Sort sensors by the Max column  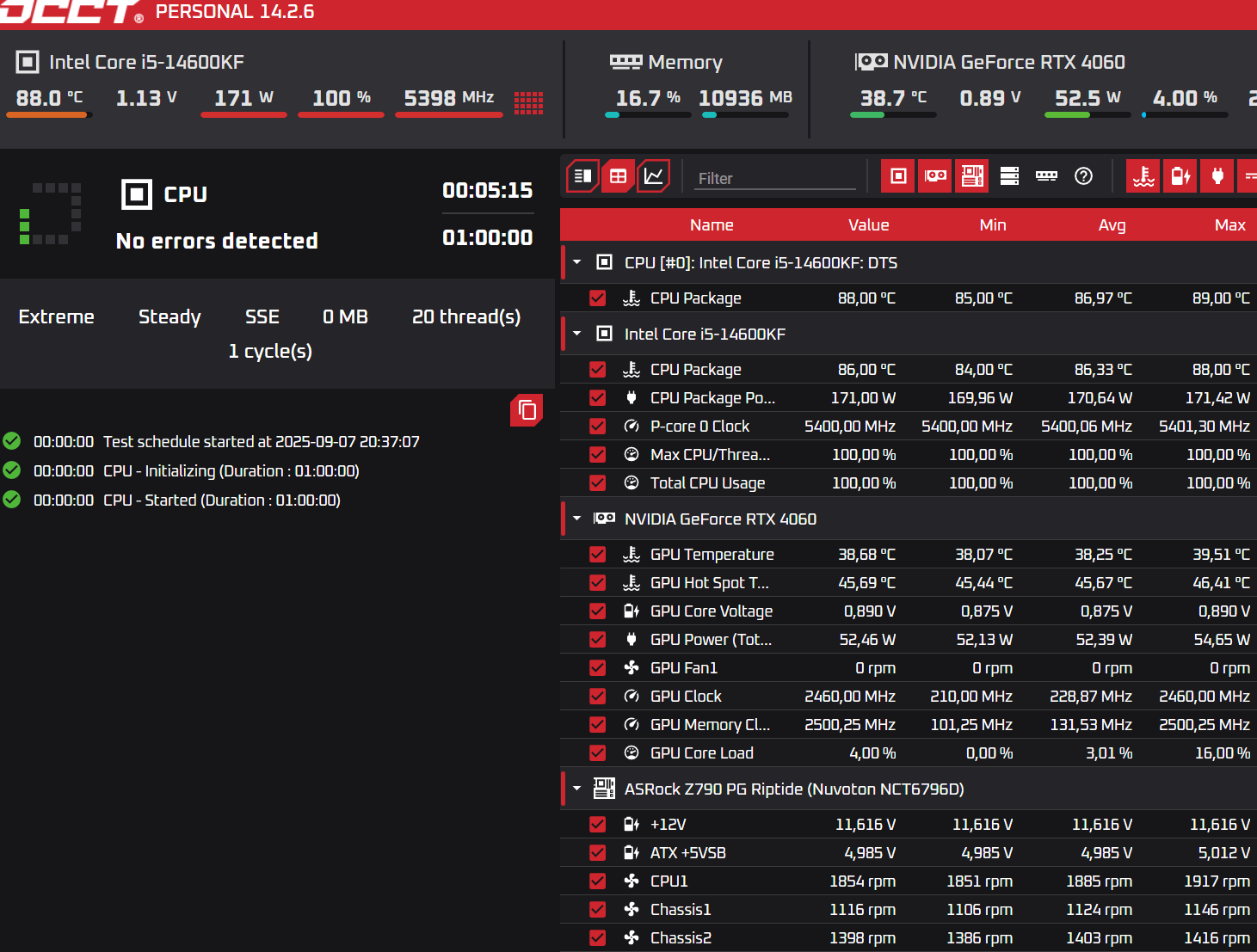[x=1230, y=224]
